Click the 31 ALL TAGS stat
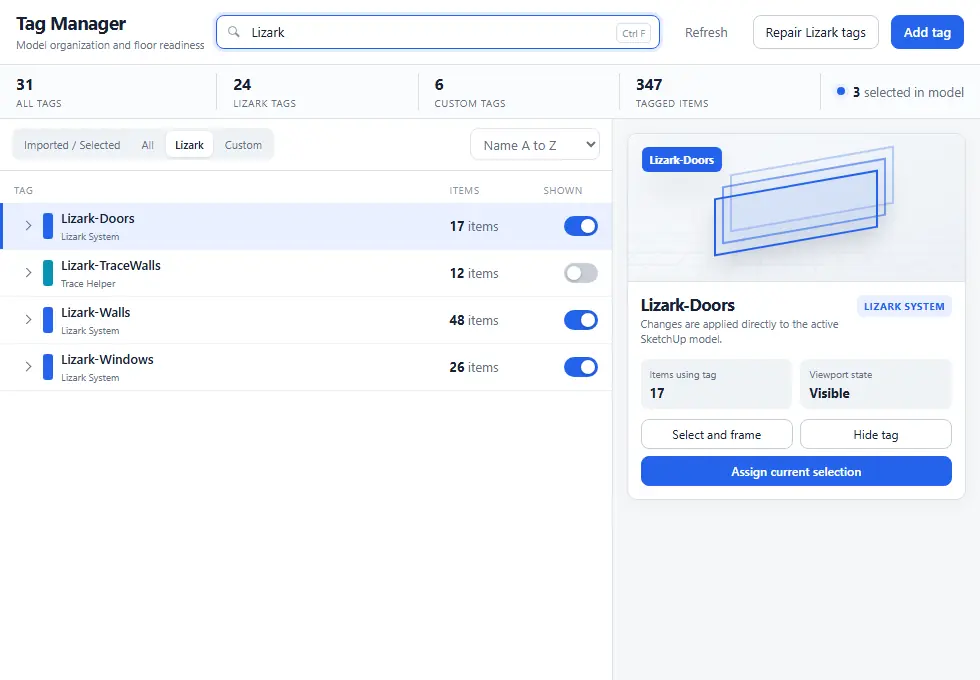Viewport: 980px width, 680px height. point(39,92)
